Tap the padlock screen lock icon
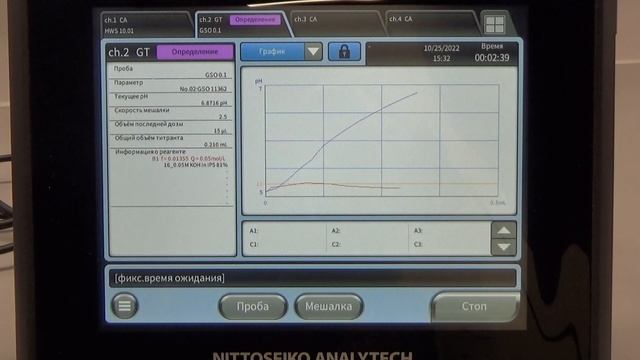 344,52
